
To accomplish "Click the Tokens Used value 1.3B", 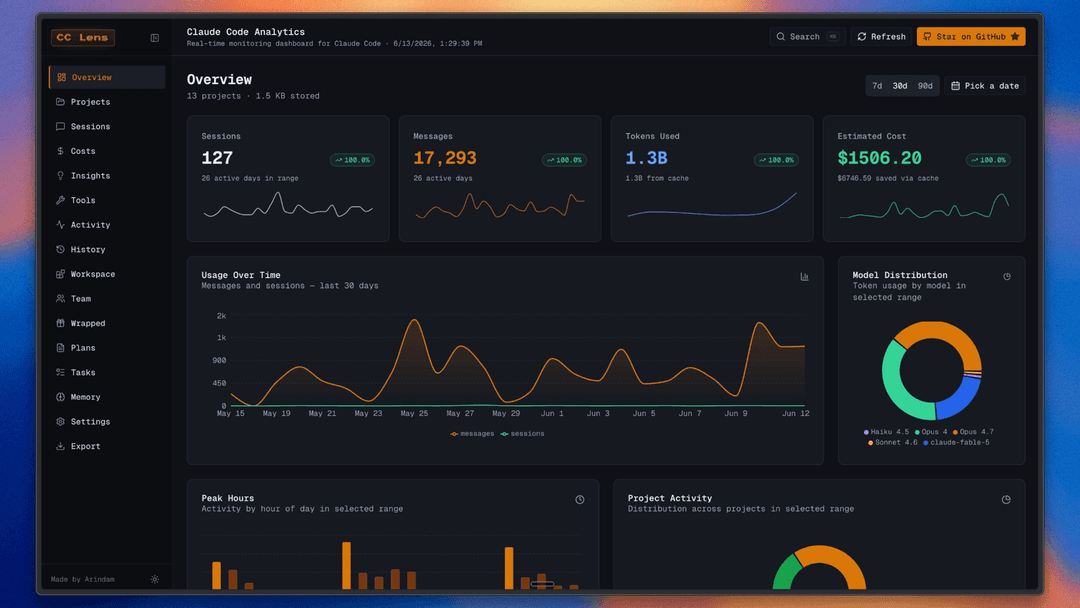I will (646, 158).
